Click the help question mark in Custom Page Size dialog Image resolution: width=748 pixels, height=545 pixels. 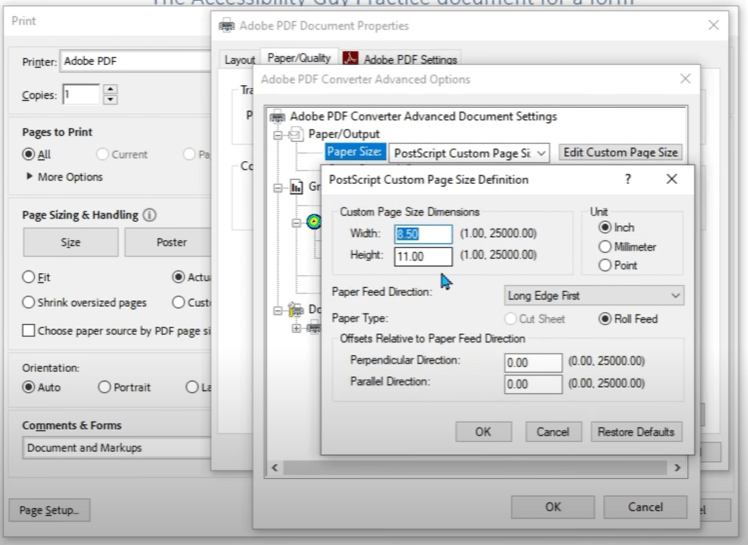628,179
